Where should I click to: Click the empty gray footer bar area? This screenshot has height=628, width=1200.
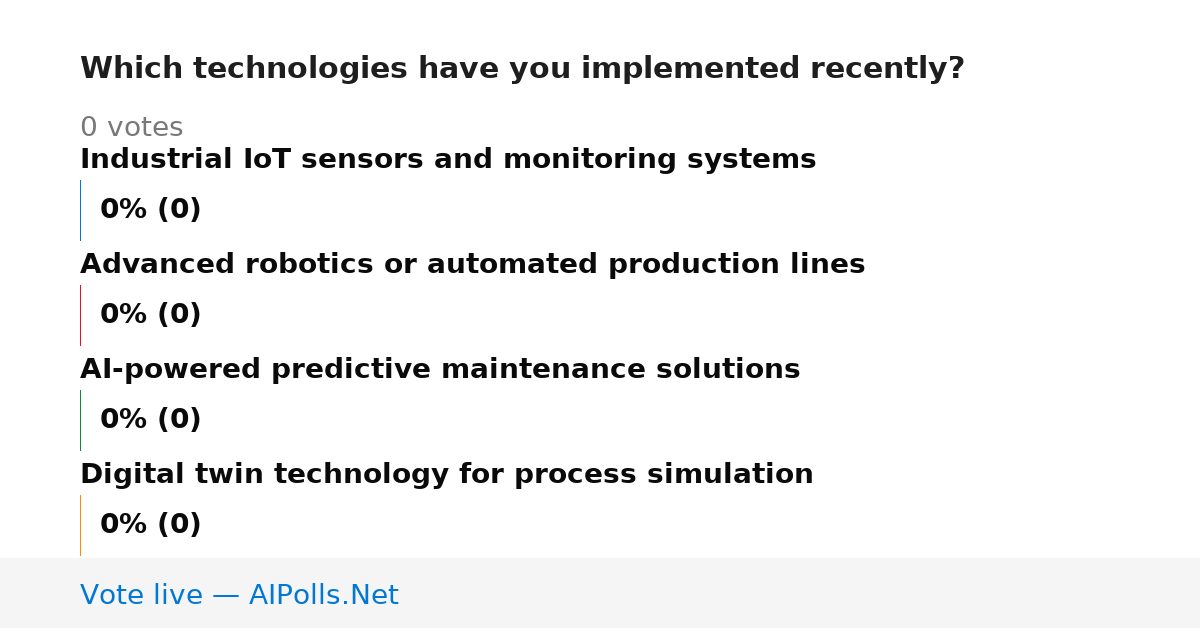point(800,593)
